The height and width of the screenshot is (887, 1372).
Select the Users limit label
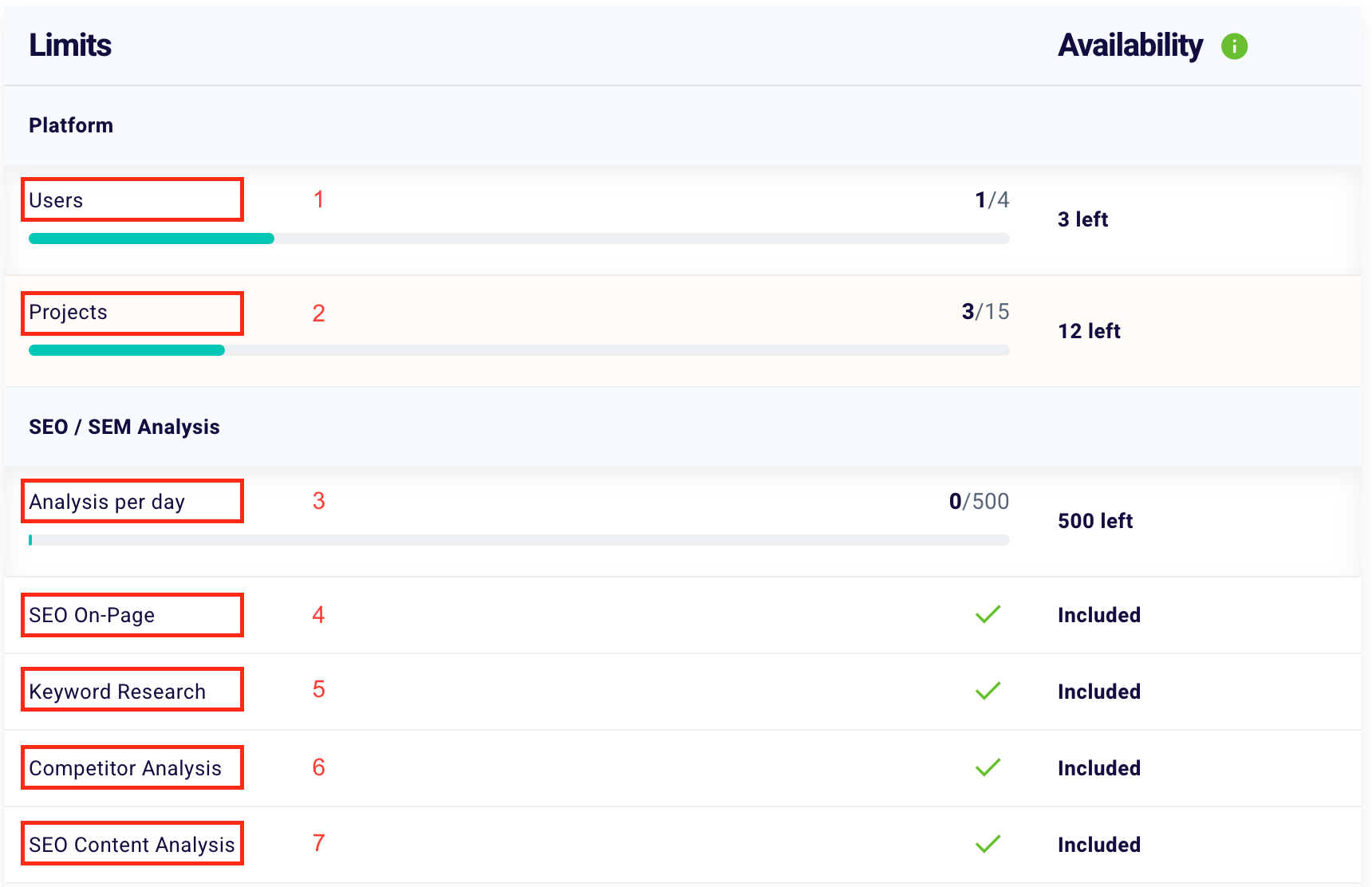click(56, 200)
